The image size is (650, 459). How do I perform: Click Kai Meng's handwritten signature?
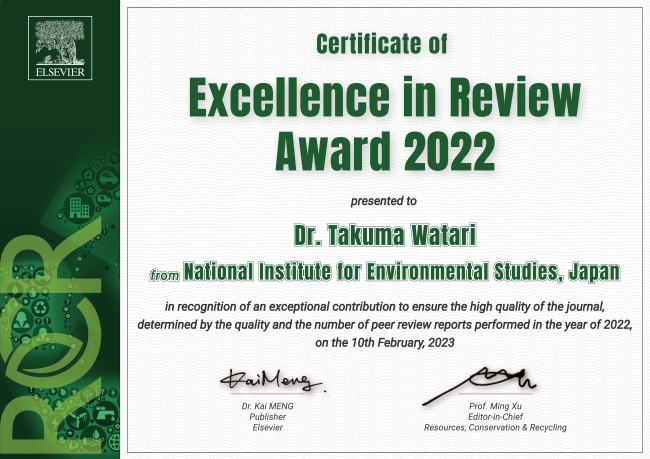coord(271,380)
